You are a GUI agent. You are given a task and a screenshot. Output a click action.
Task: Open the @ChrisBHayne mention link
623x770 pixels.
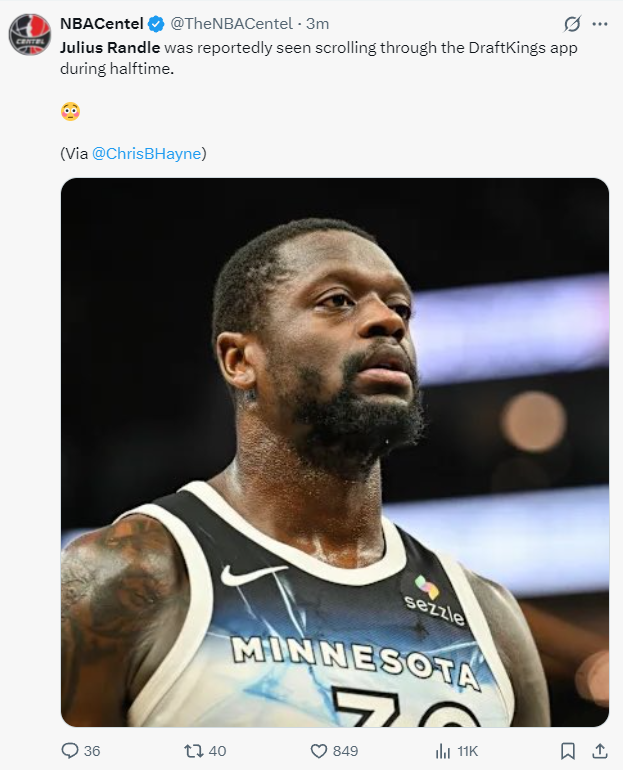tap(146, 154)
